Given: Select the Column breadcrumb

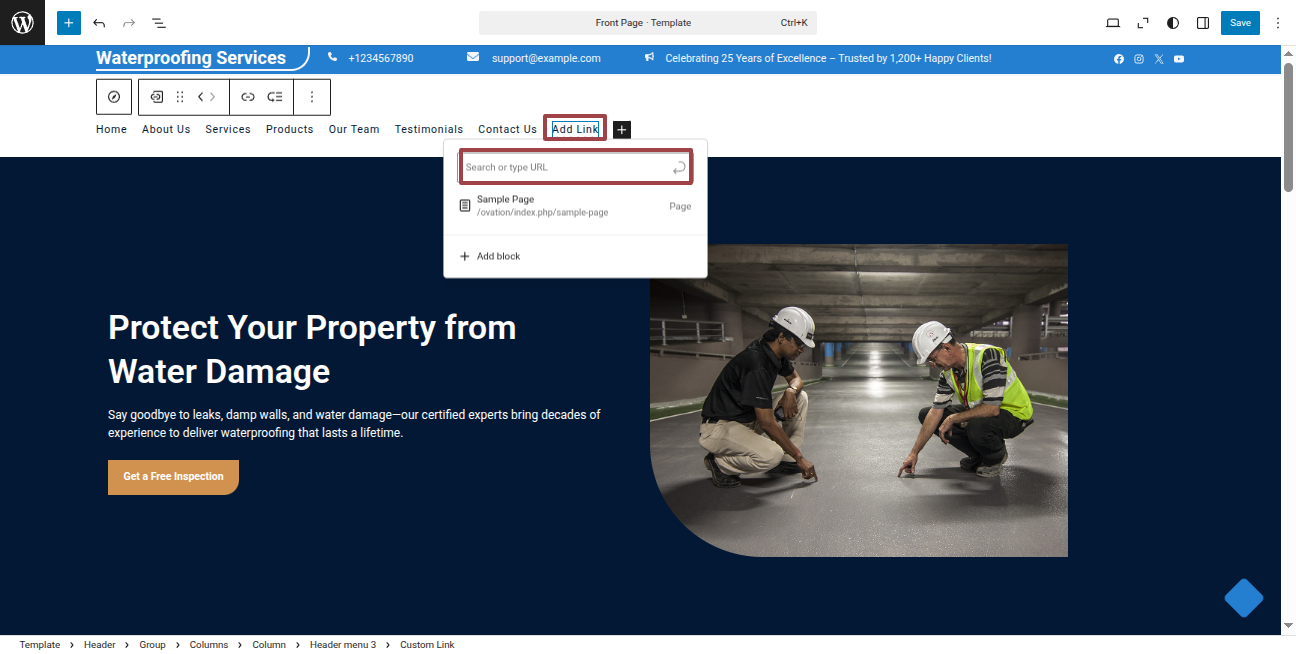Looking at the screenshot, I should tap(269, 645).
